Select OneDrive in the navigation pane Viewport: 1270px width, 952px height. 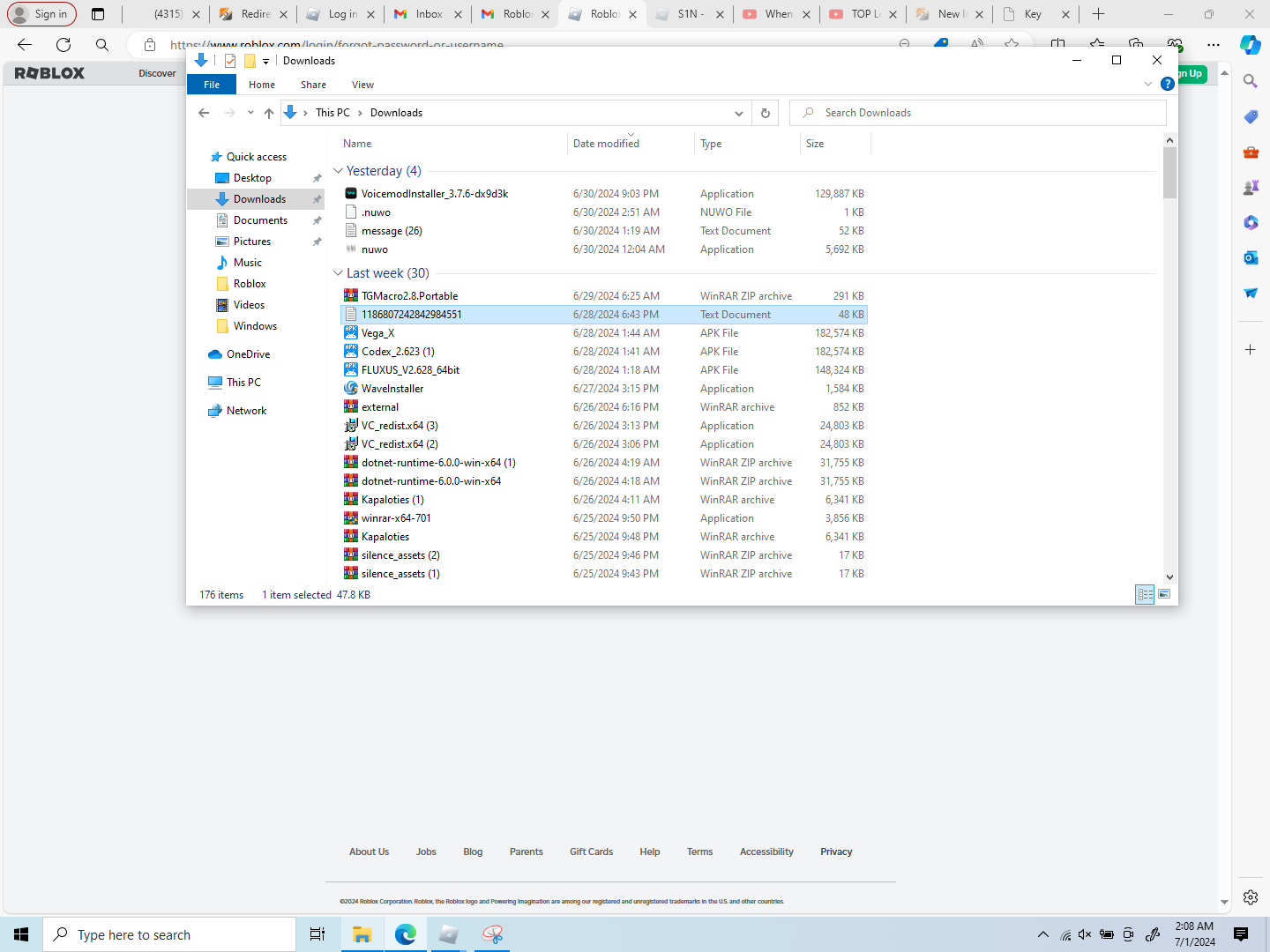248,354
